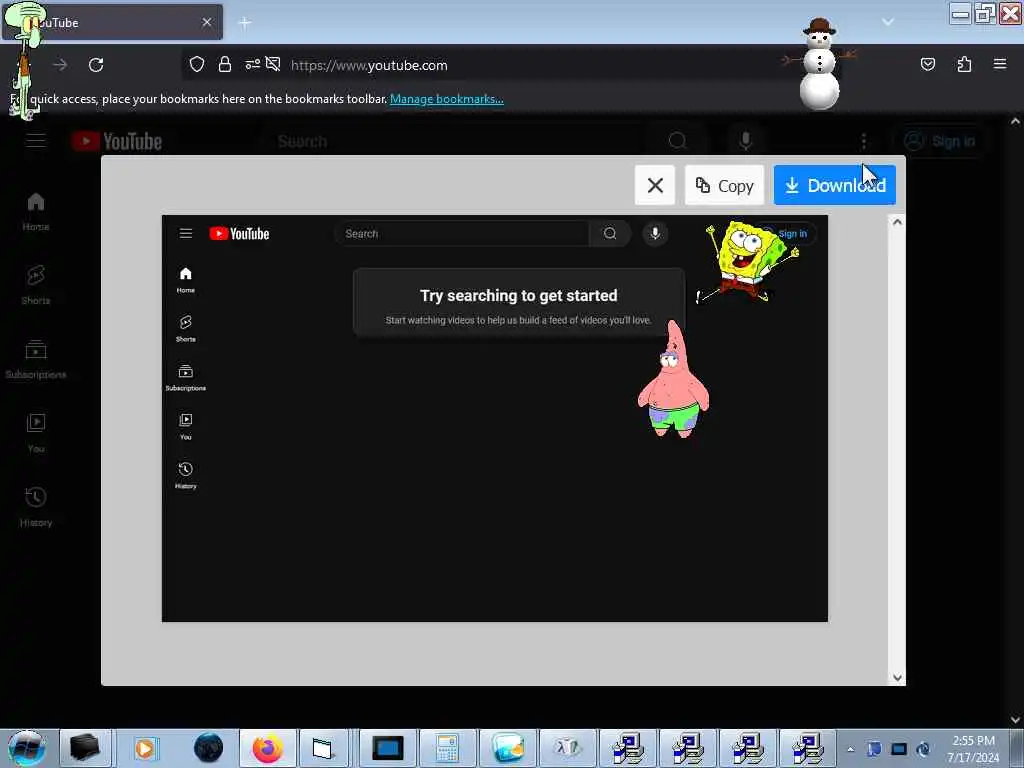Open the Extensions puzzle icon
The width and height of the screenshot is (1024, 768).
pyautogui.click(x=964, y=65)
